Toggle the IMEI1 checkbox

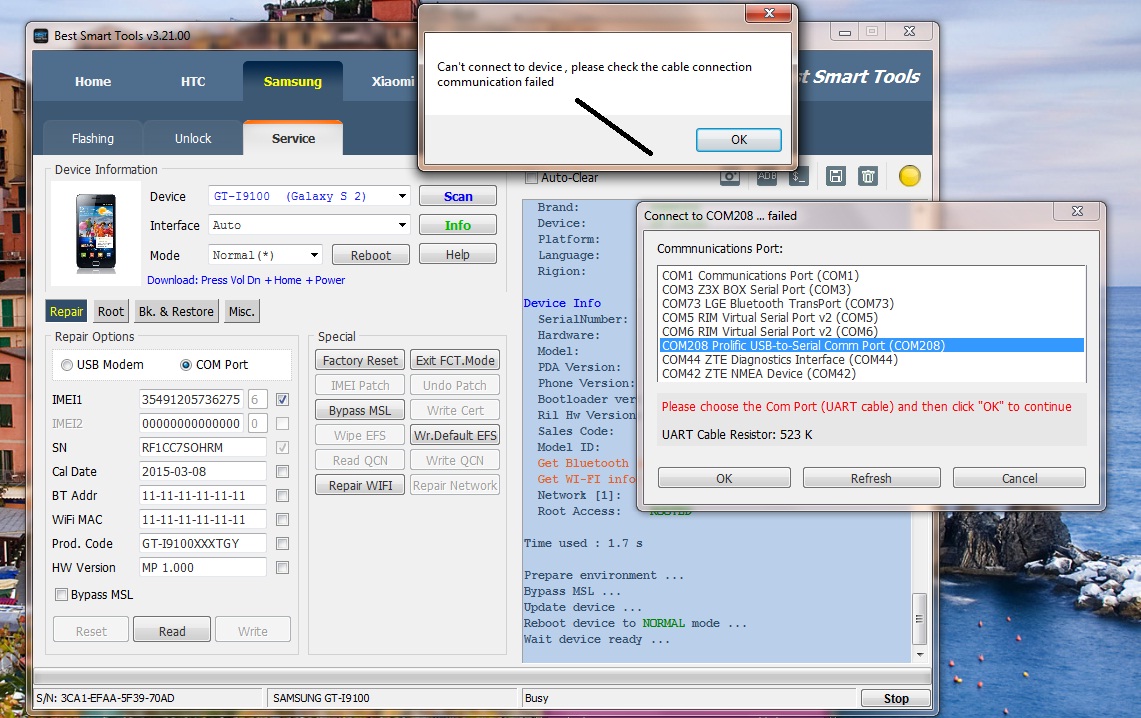point(283,399)
